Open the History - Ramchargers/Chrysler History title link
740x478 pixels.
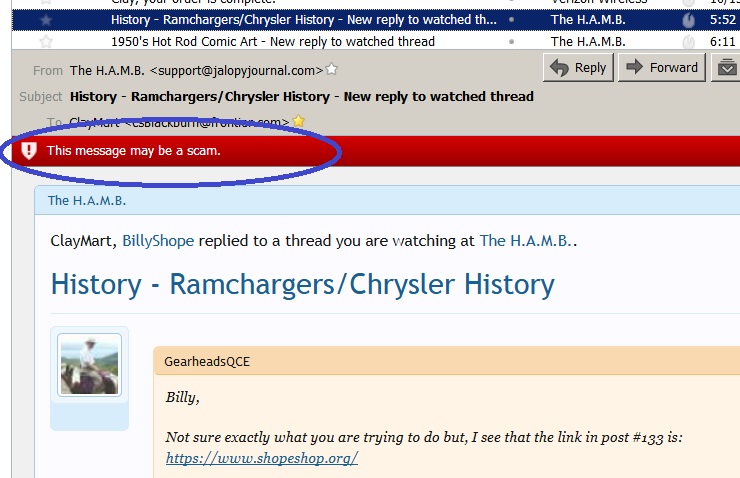click(303, 285)
